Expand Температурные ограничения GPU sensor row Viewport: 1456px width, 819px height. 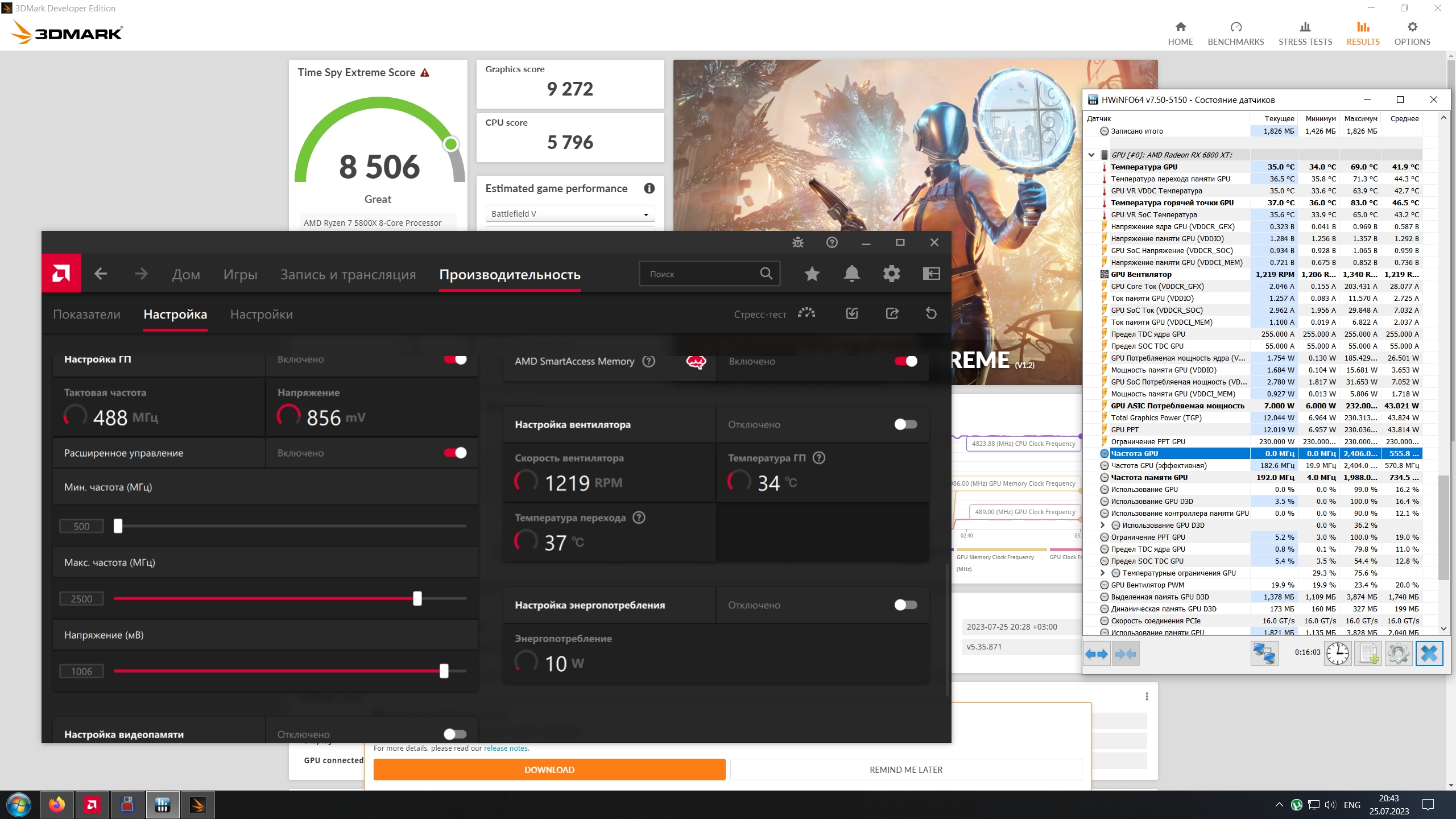(1102, 573)
